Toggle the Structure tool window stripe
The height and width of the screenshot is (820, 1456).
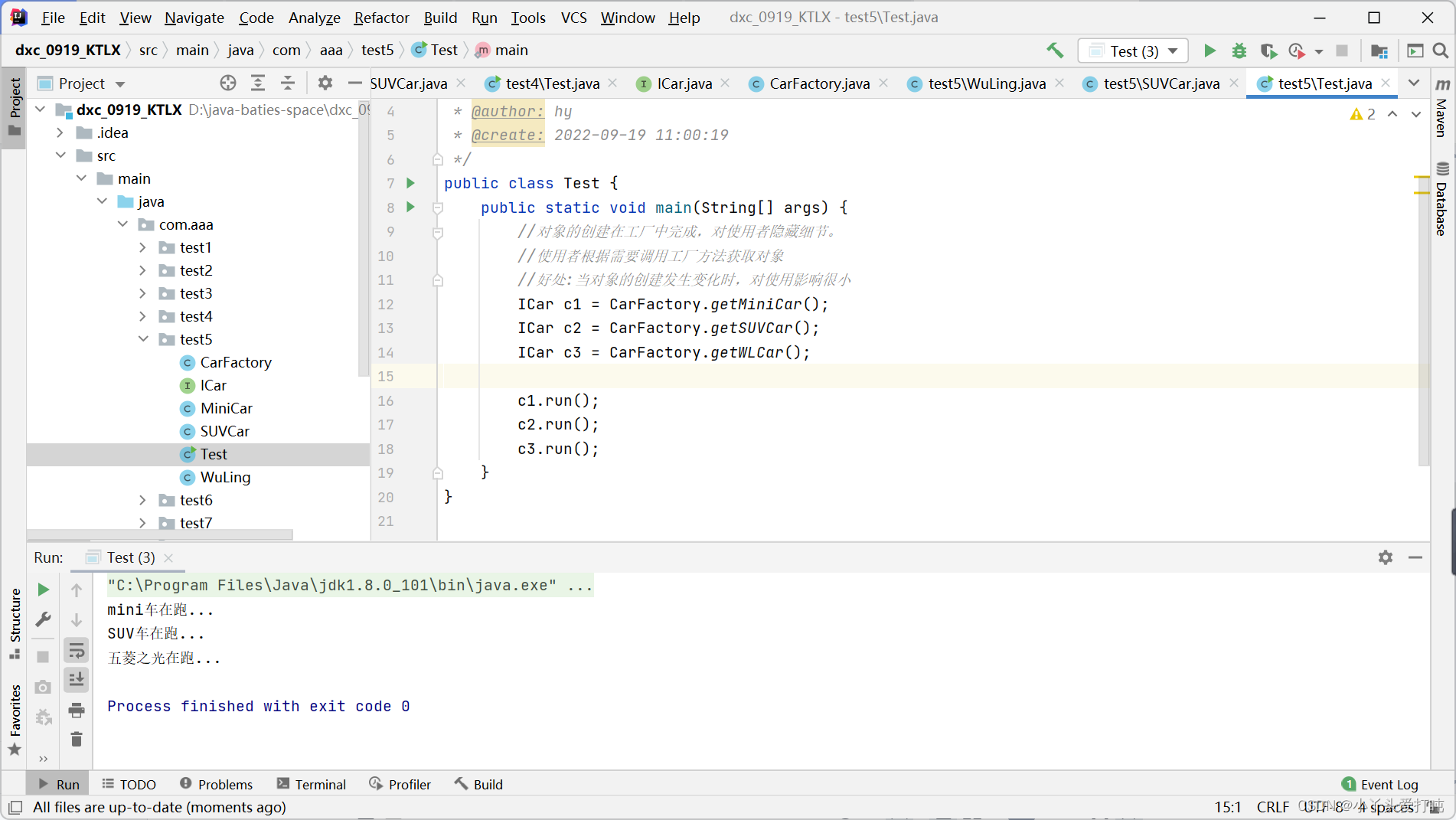(15, 623)
